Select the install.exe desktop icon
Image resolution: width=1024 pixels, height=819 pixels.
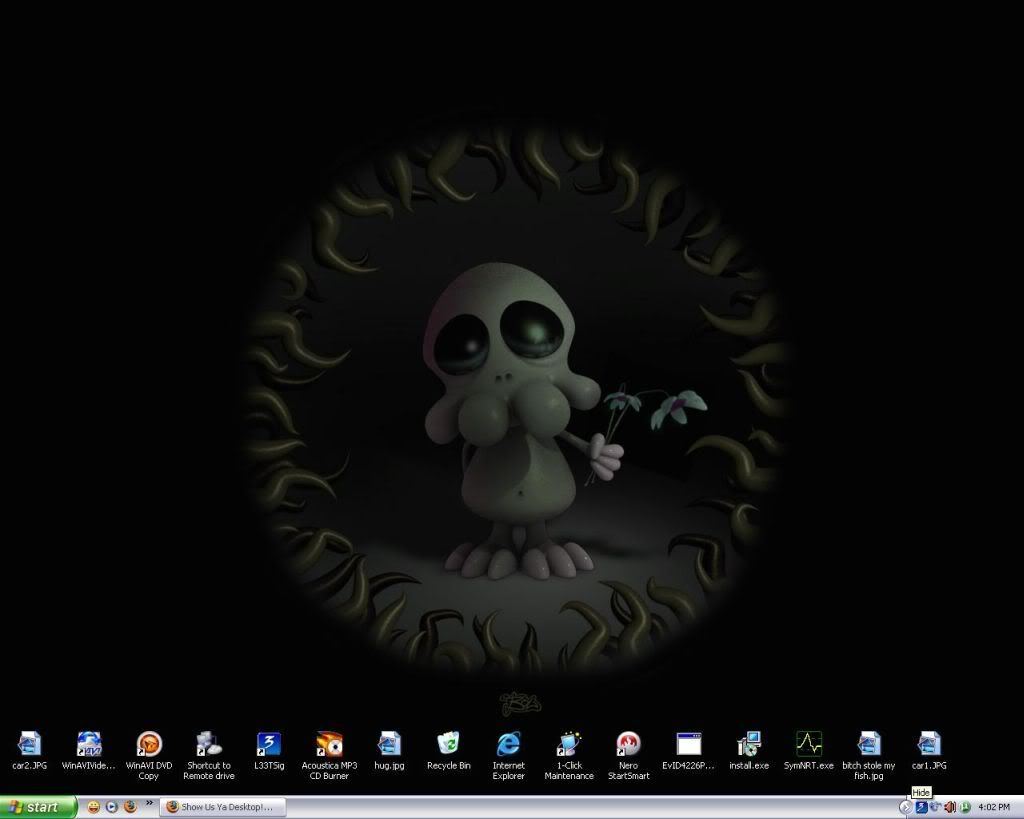(749, 750)
